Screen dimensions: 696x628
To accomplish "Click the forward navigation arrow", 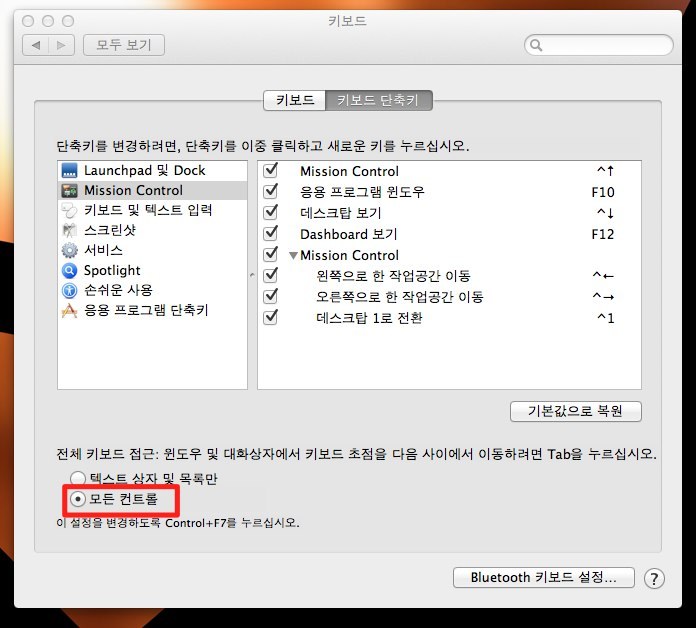I will pyautogui.click(x=61, y=45).
